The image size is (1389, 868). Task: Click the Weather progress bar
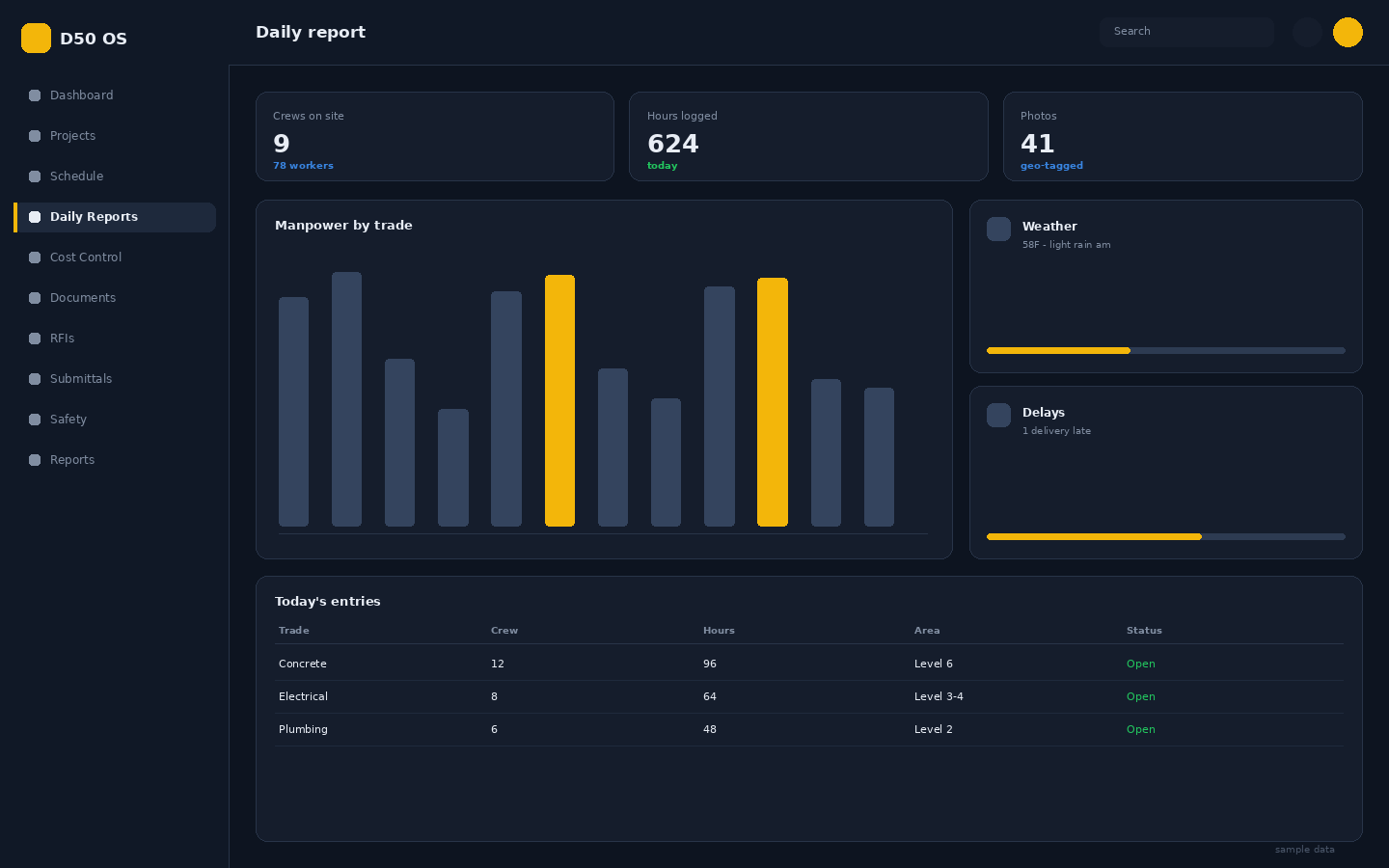(1165, 351)
